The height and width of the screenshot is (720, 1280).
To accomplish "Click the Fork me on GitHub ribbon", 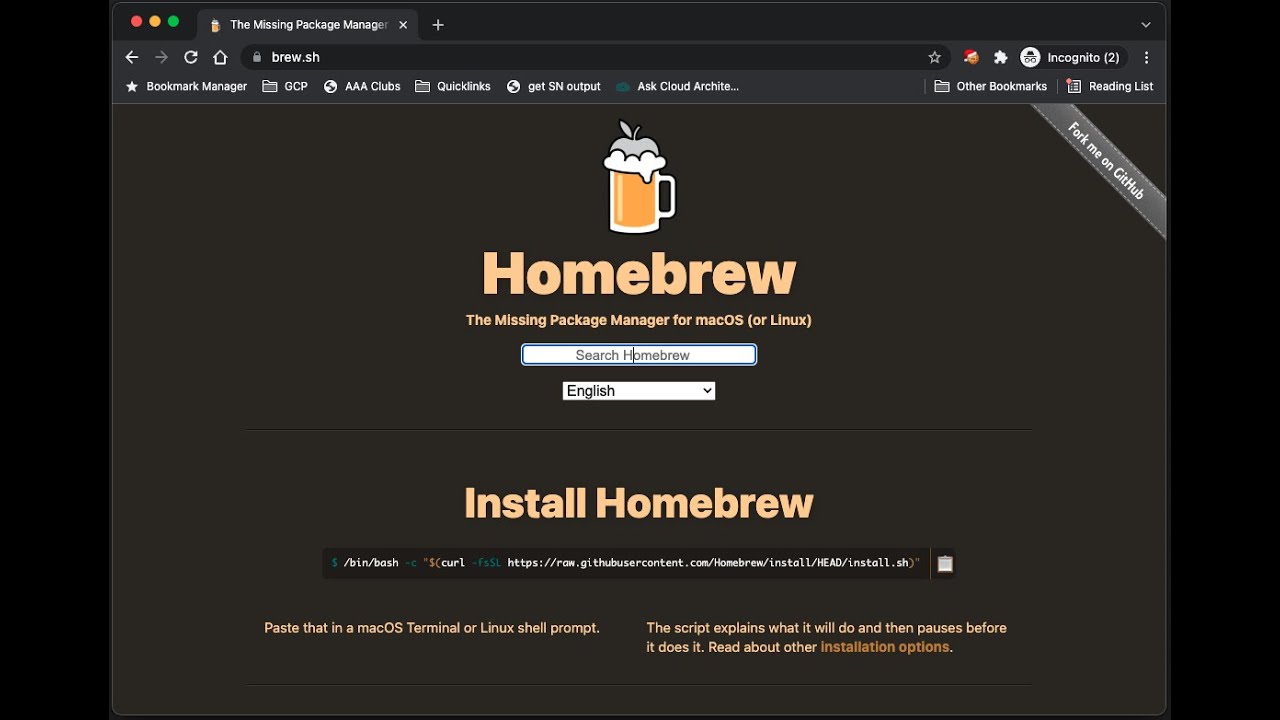I will (1105, 161).
